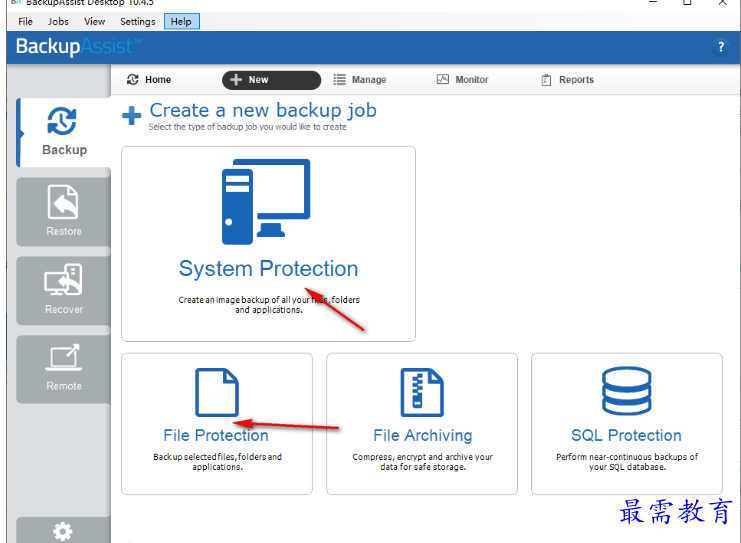Open the Help menu
741x543 pixels.
[x=181, y=21]
